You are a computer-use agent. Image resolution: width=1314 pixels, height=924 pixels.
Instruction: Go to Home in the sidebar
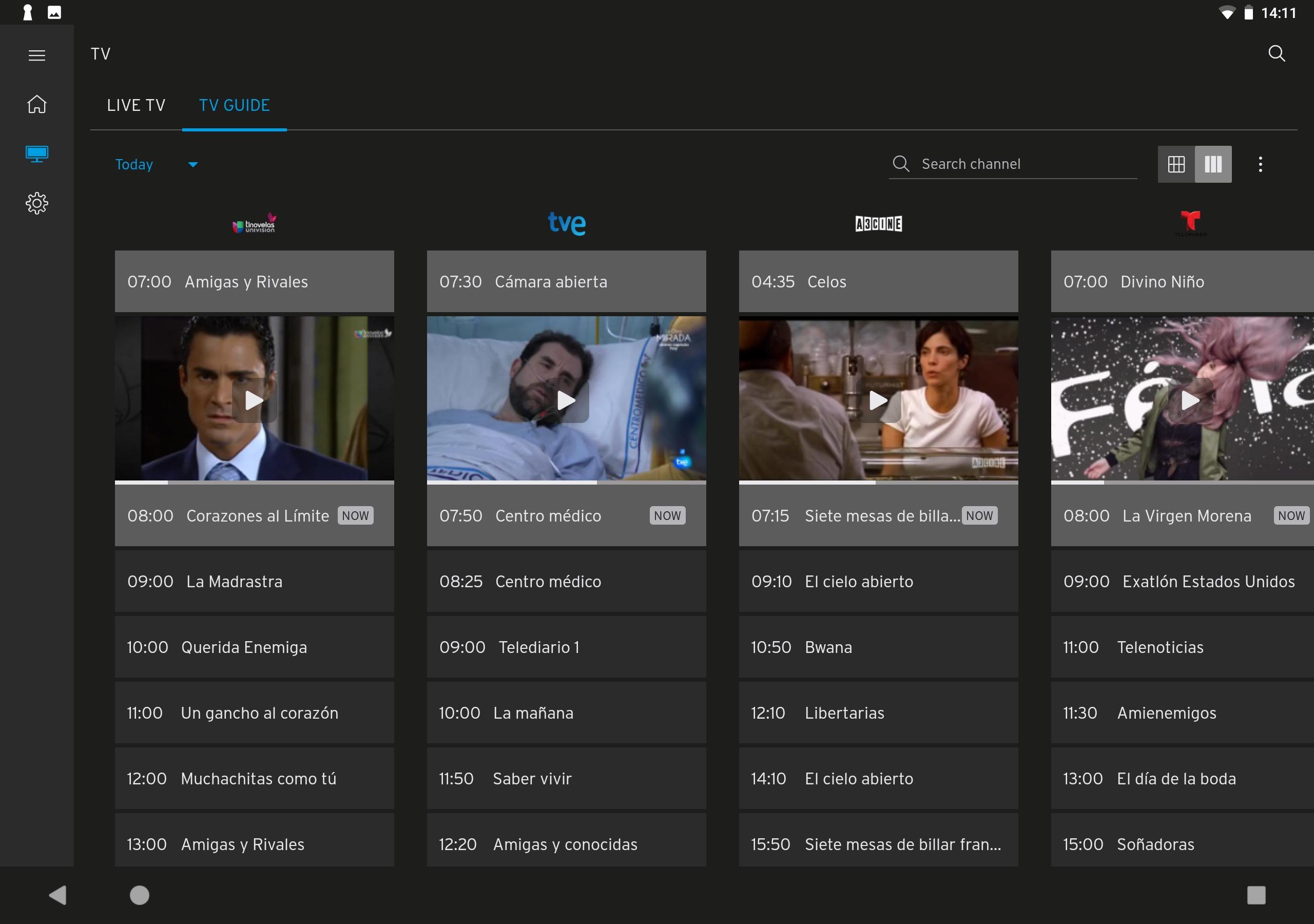[x=36, y=104]
